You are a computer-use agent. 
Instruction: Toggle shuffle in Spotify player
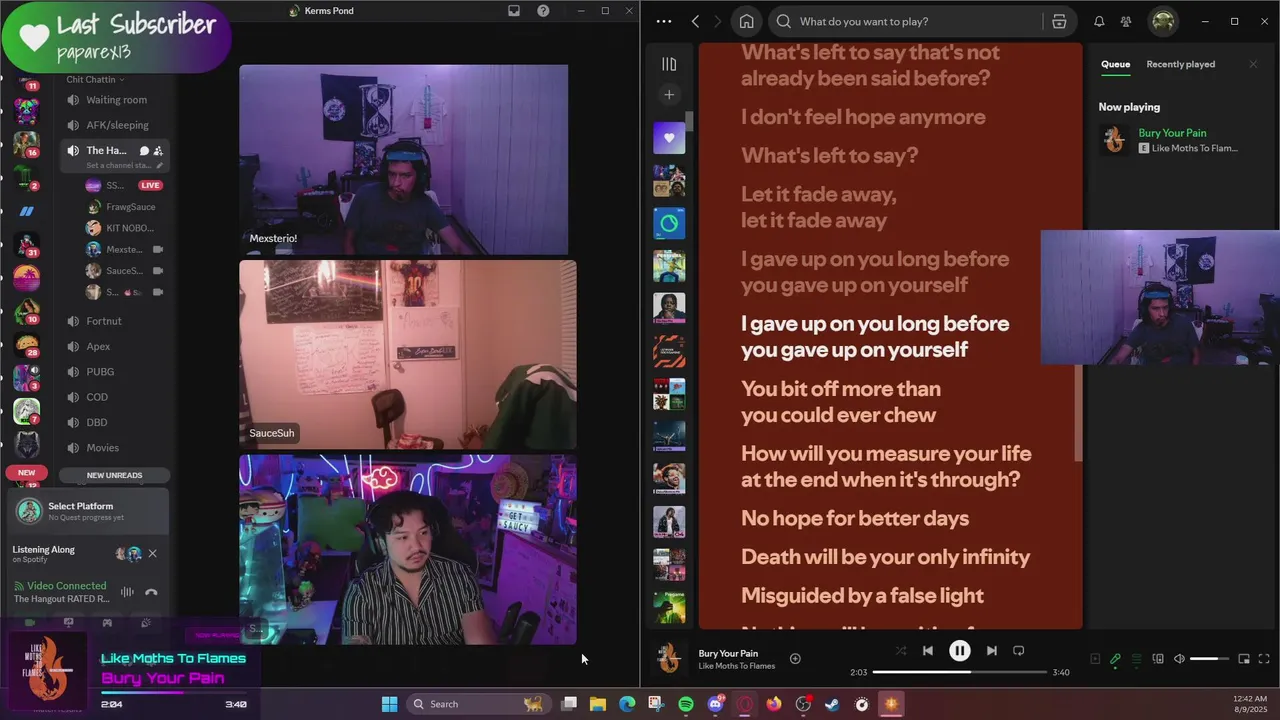901,651
